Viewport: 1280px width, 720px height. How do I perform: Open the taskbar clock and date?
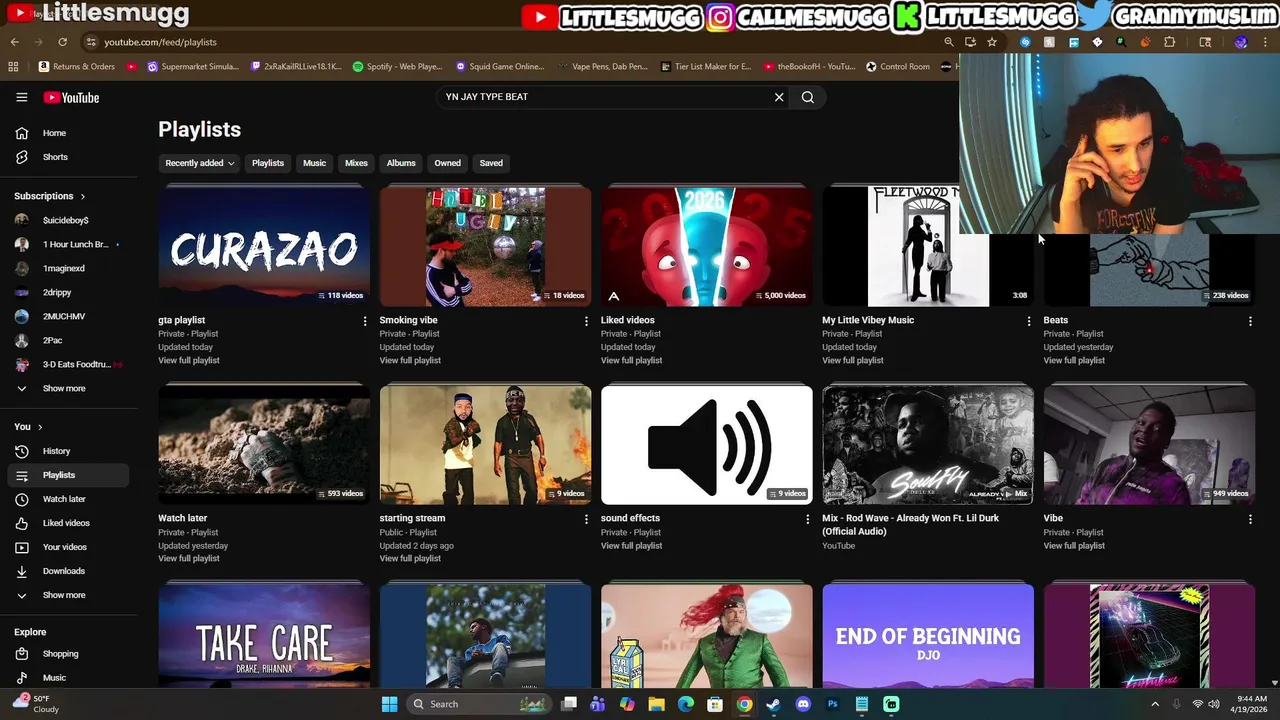(1251, 704)
